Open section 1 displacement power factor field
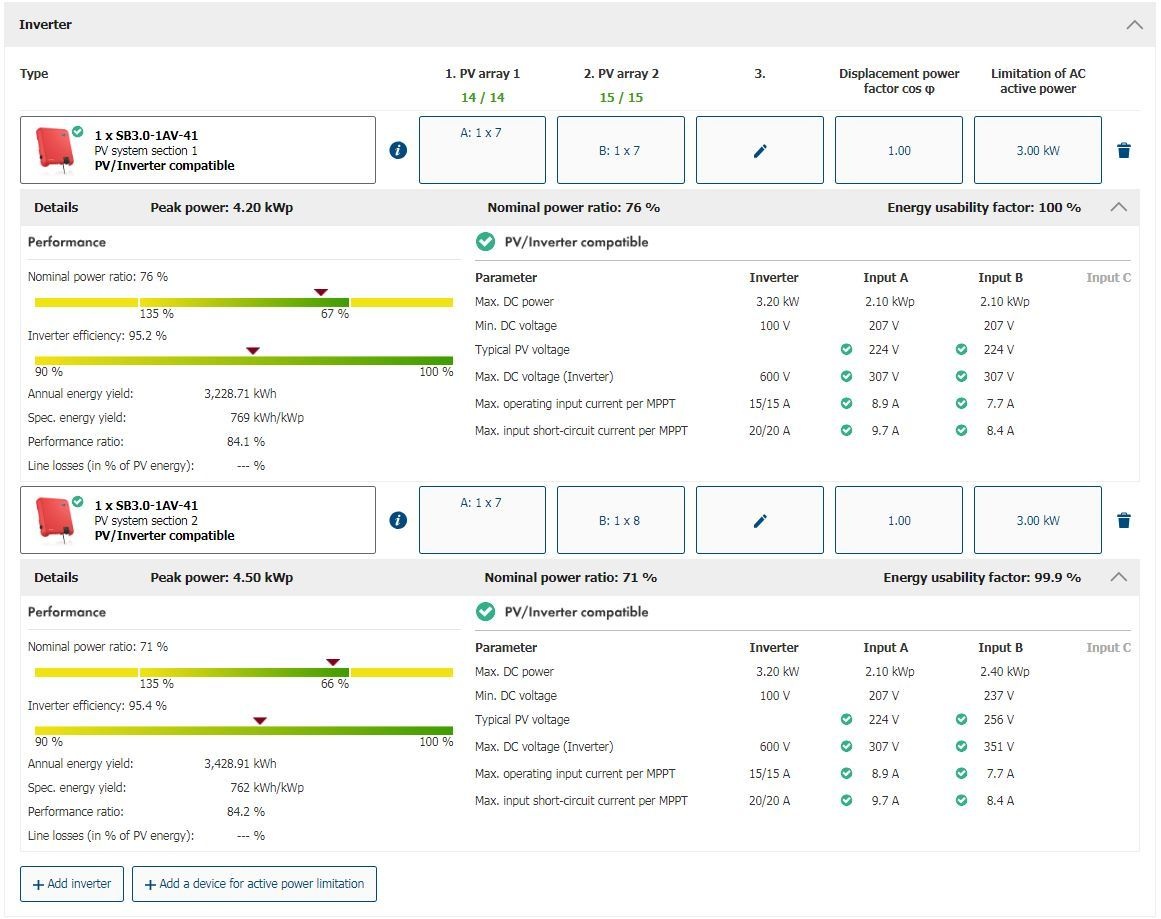Image resolution: width=1161 pixels, height=919 pixels. point(898,150)
